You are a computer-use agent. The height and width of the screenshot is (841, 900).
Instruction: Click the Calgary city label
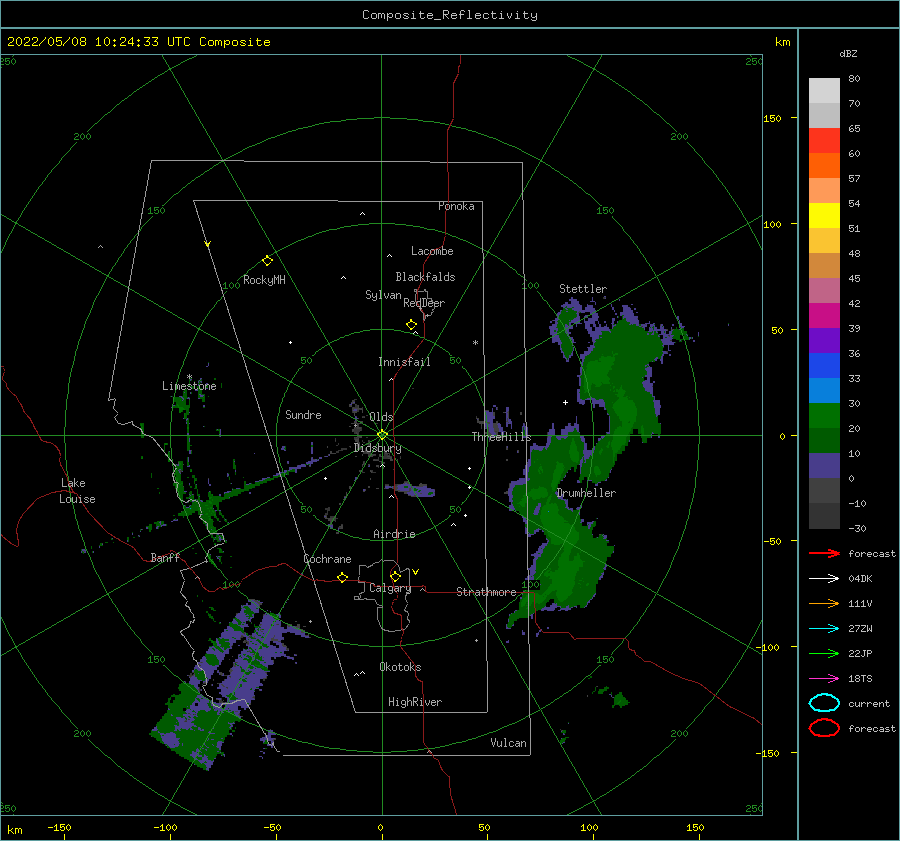click(390, 588)
